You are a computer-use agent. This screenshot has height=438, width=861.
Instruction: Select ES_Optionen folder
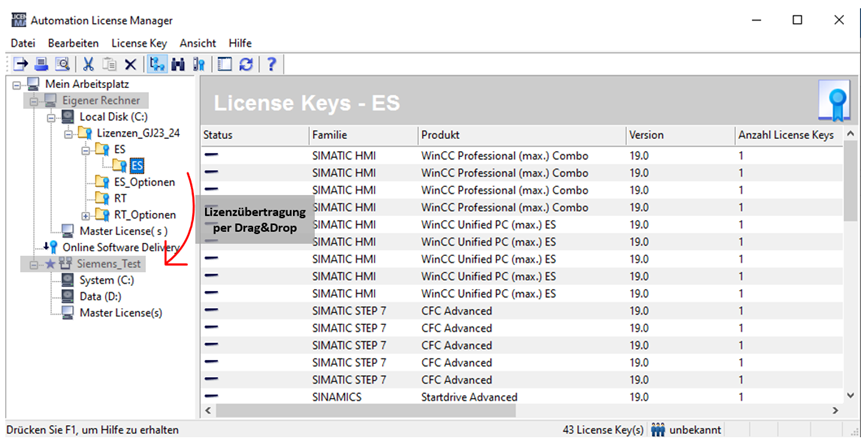click(x=144, y=182)
